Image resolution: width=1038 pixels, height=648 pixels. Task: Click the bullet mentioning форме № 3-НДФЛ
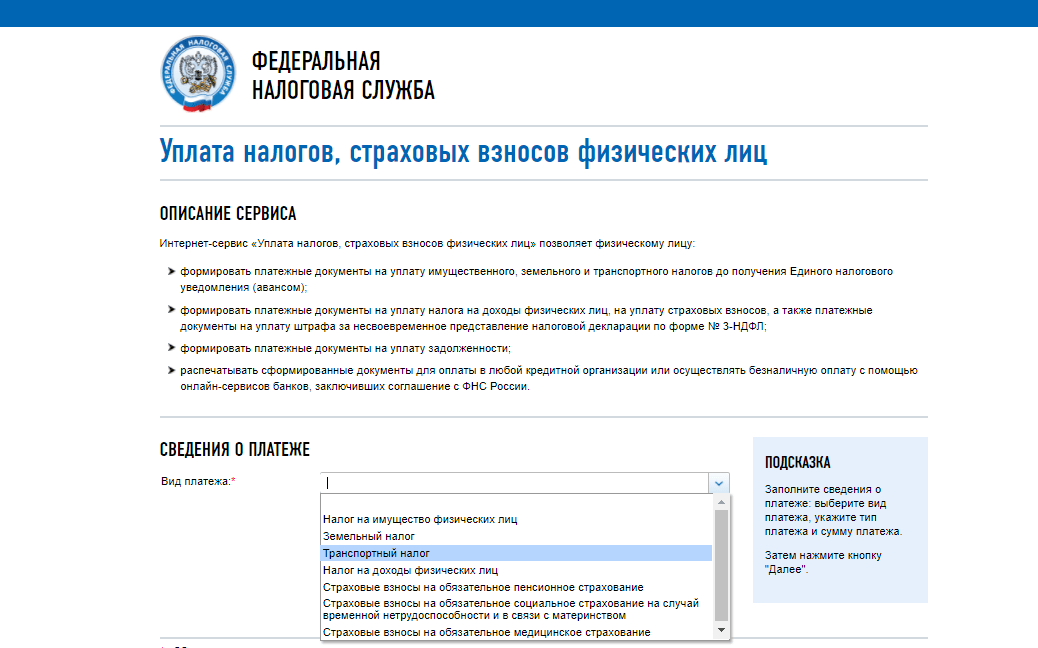(x=526, y=318)
